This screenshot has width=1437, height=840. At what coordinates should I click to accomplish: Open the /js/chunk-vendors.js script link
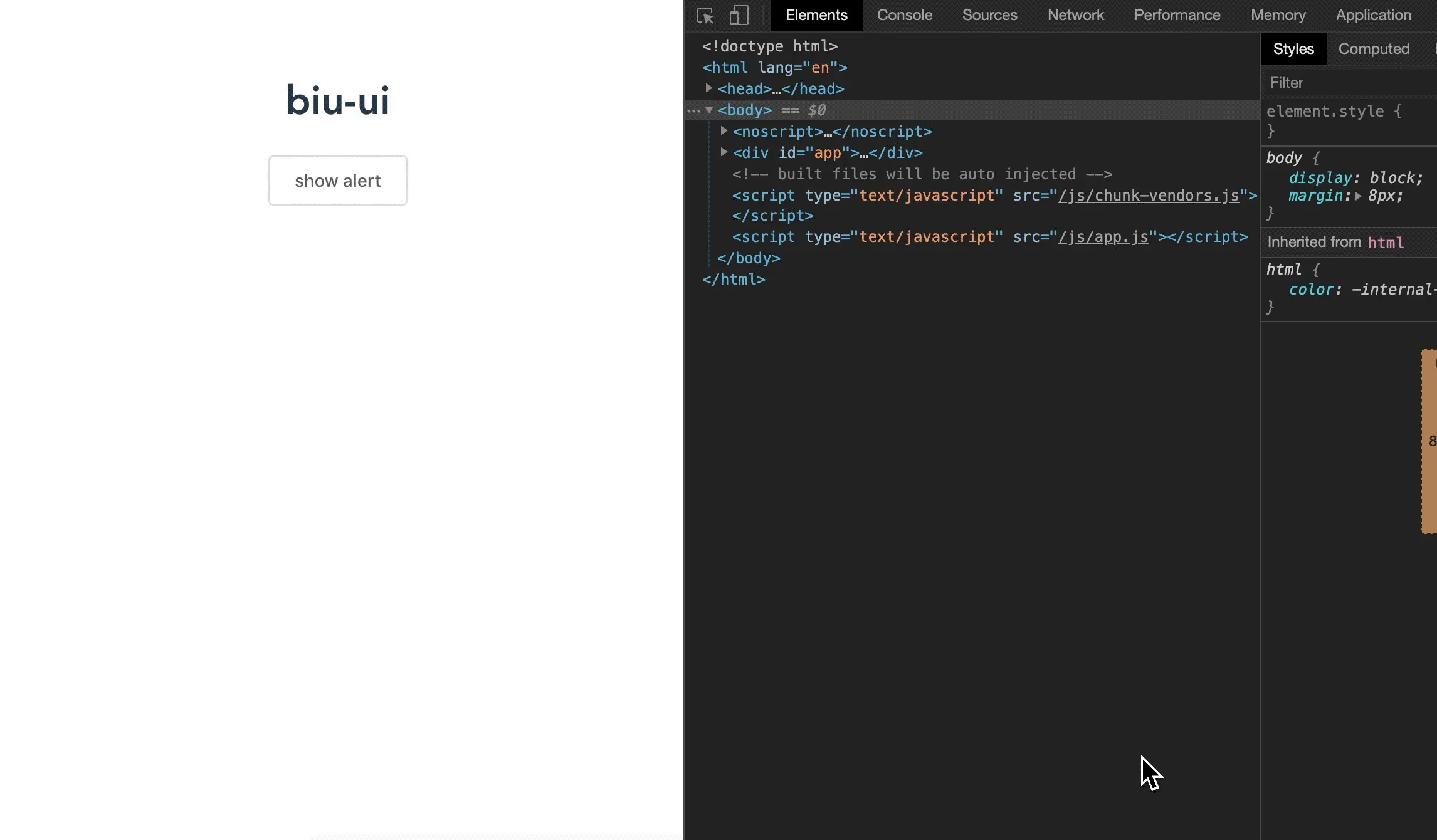1149,196
